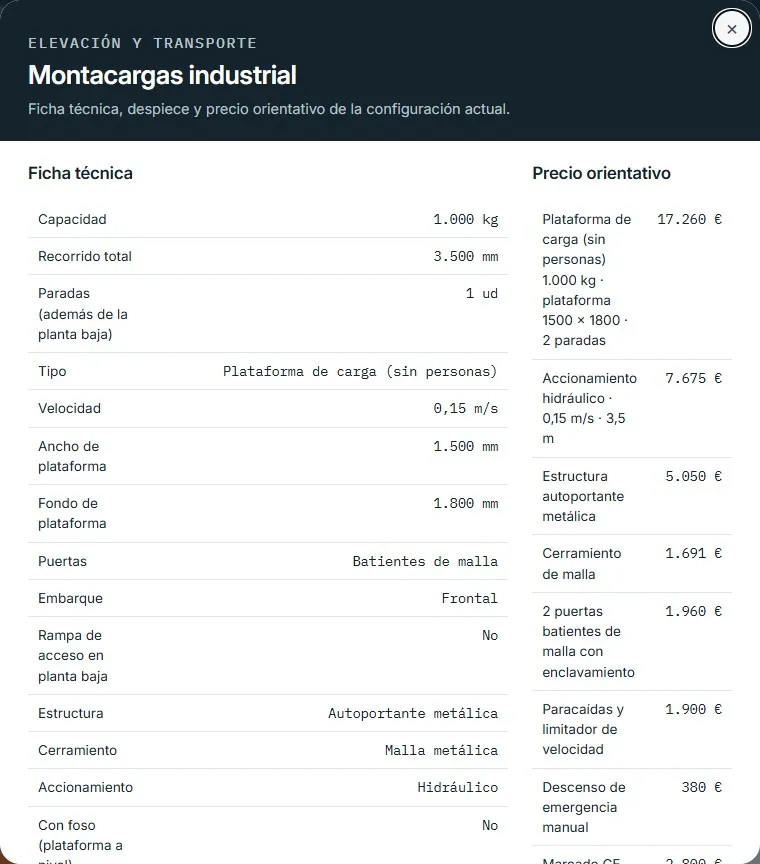
Task: Select the 'No' value for Con foso
Action: click(x=489, y=825)
